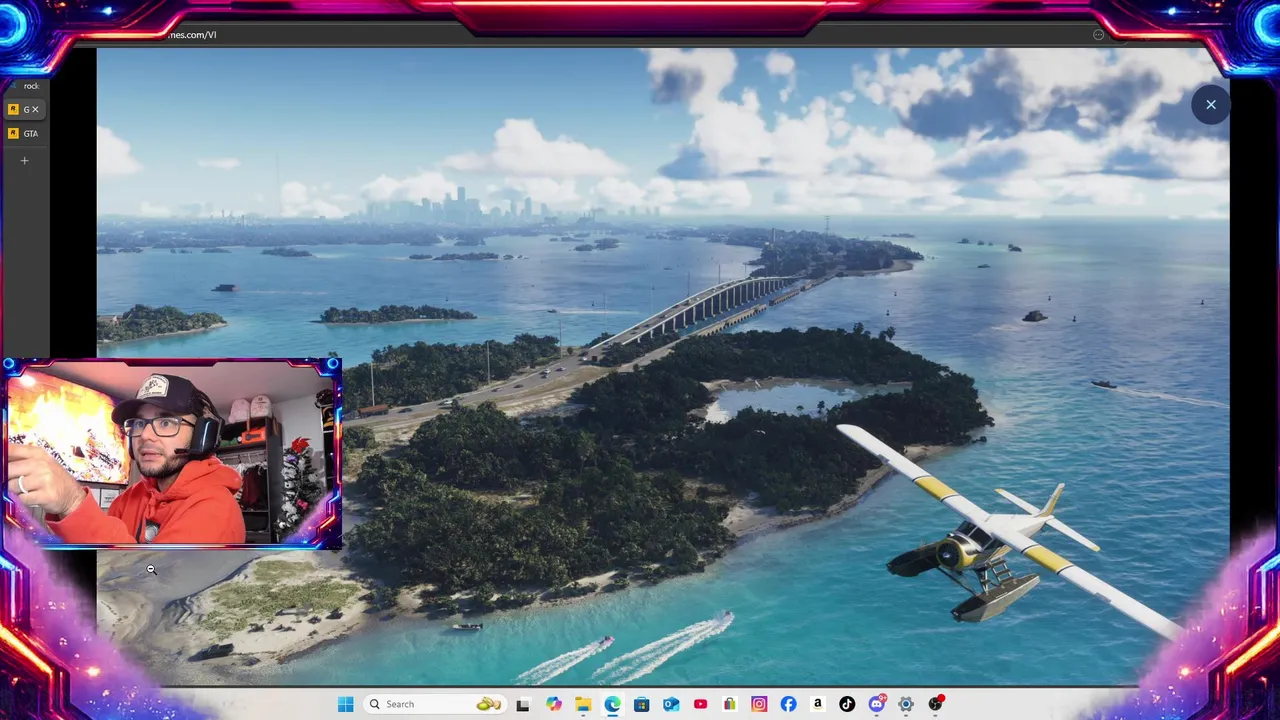Open Task View from the taskbar
The image size is (1280, 720).
pyautogui.click(x=522, y=704)
